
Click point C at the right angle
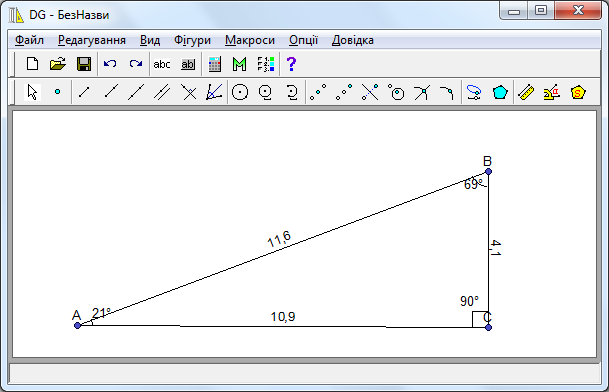click(x=489, y=328)
